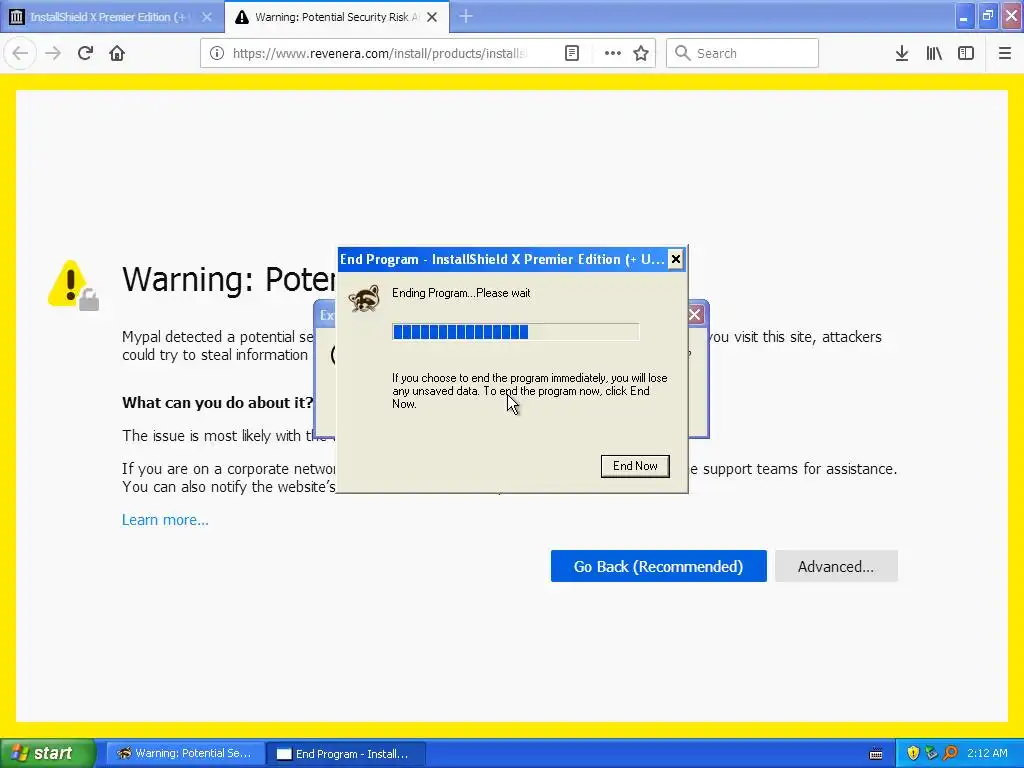Restore down the browser window
Image resolution: width=1024 pixels, height=768 pixels.
point(988,17)
